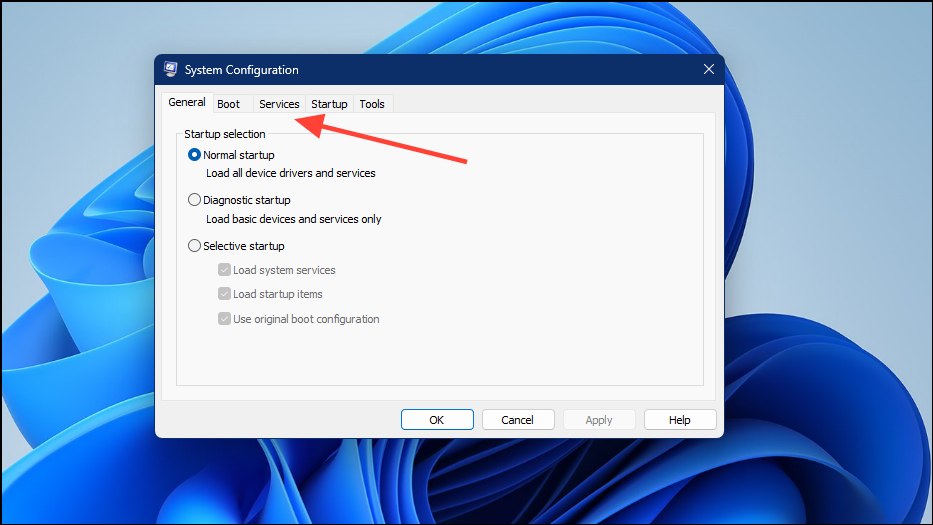Viewport: 933px width, 525px height.
Task: Click the 'Load basic devices and services only' text
Action: pos(293,219)
